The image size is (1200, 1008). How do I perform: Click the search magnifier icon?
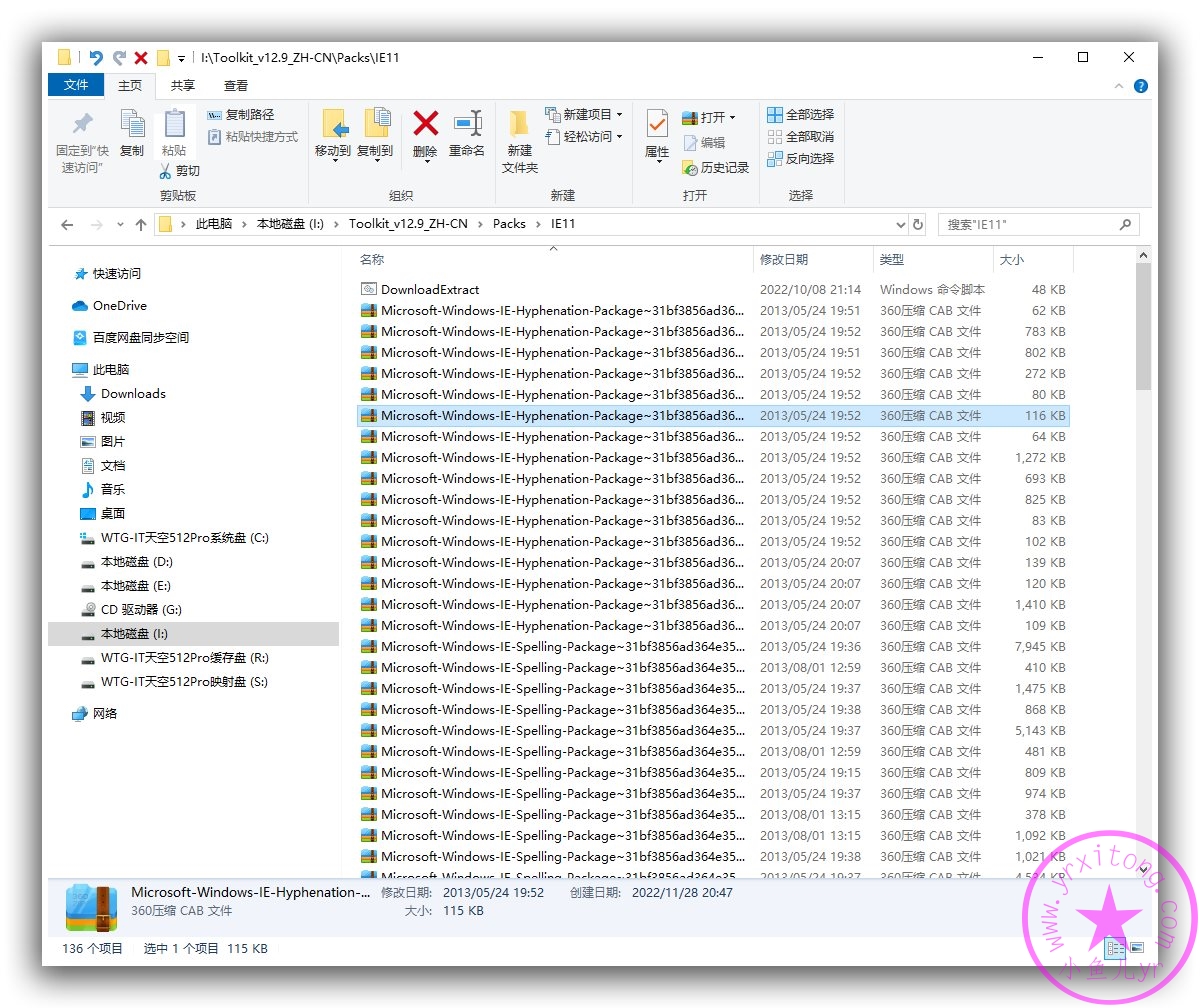tap(1125, 224)
